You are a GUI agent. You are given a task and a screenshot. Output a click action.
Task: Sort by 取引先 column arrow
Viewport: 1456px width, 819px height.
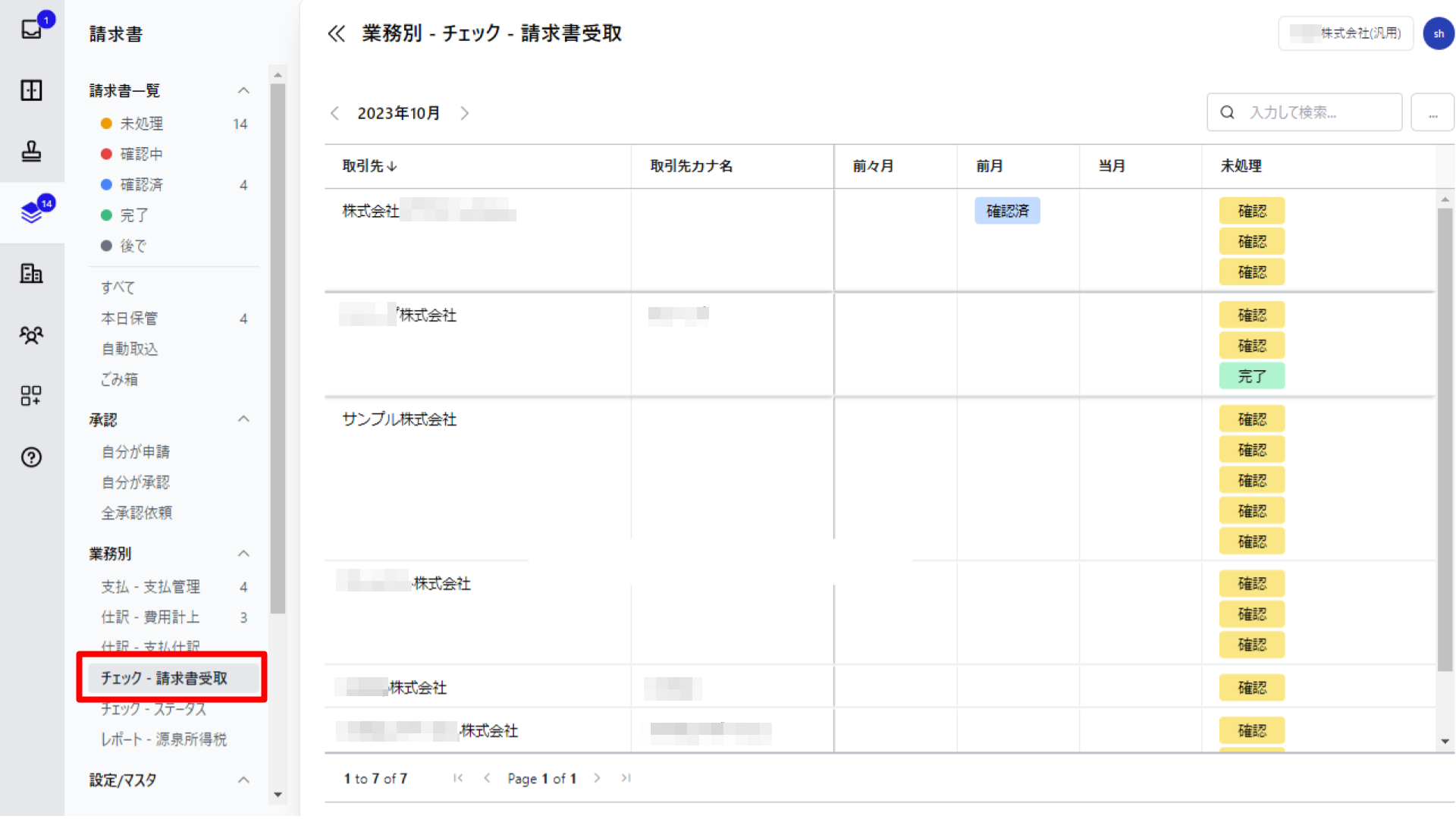(x=392, y=166)
